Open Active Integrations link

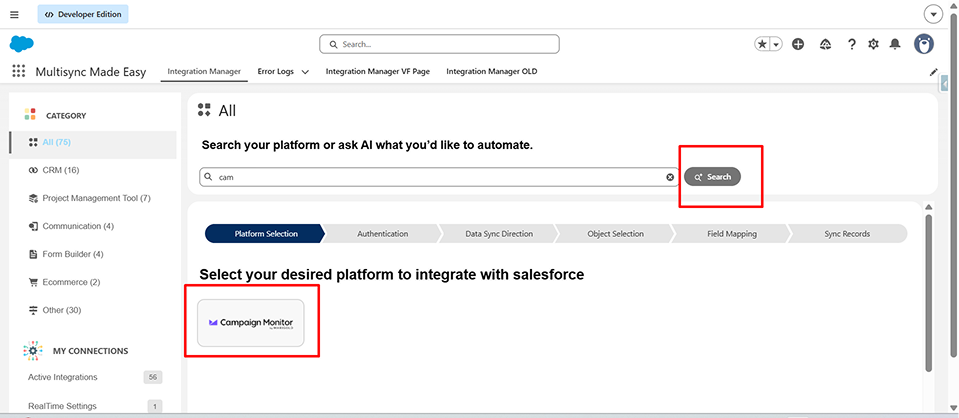click(x=62, y=378)
